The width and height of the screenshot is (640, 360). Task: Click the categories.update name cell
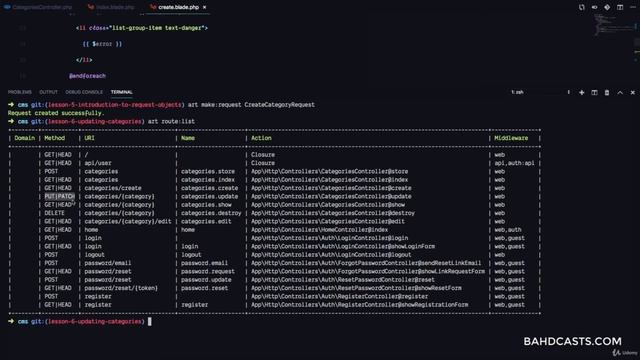click(x=209, y=196)
